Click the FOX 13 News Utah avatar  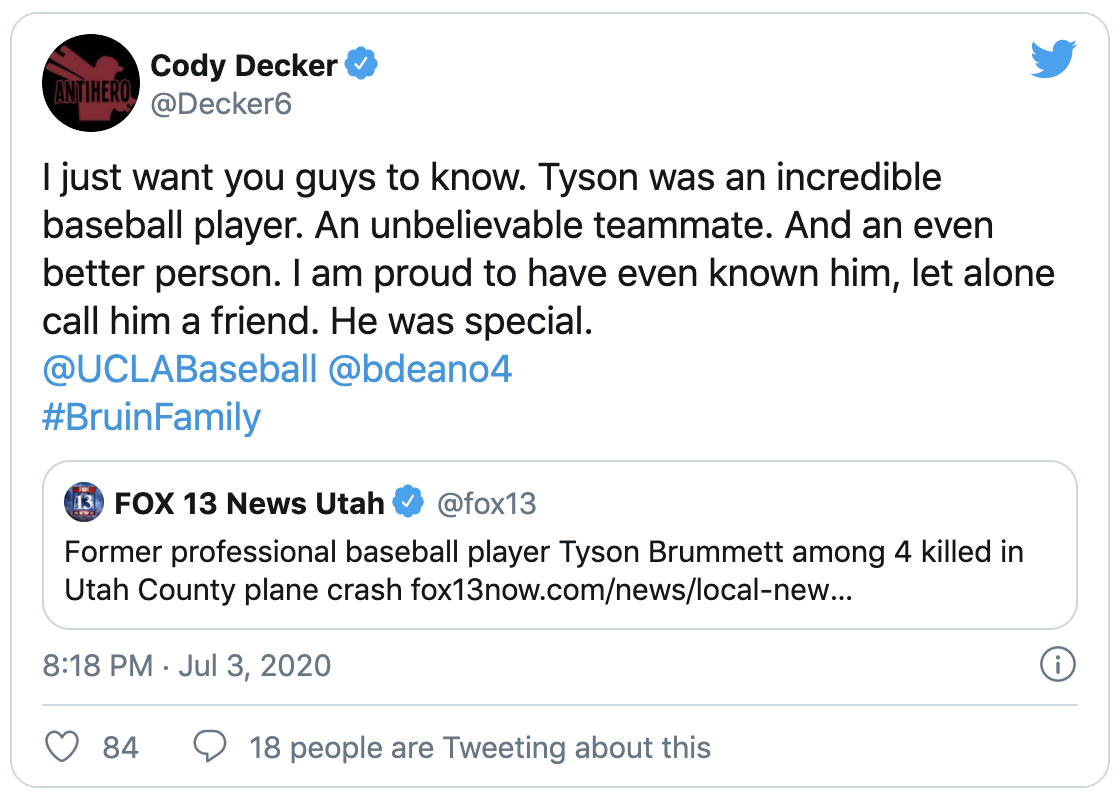click(85, 504)
